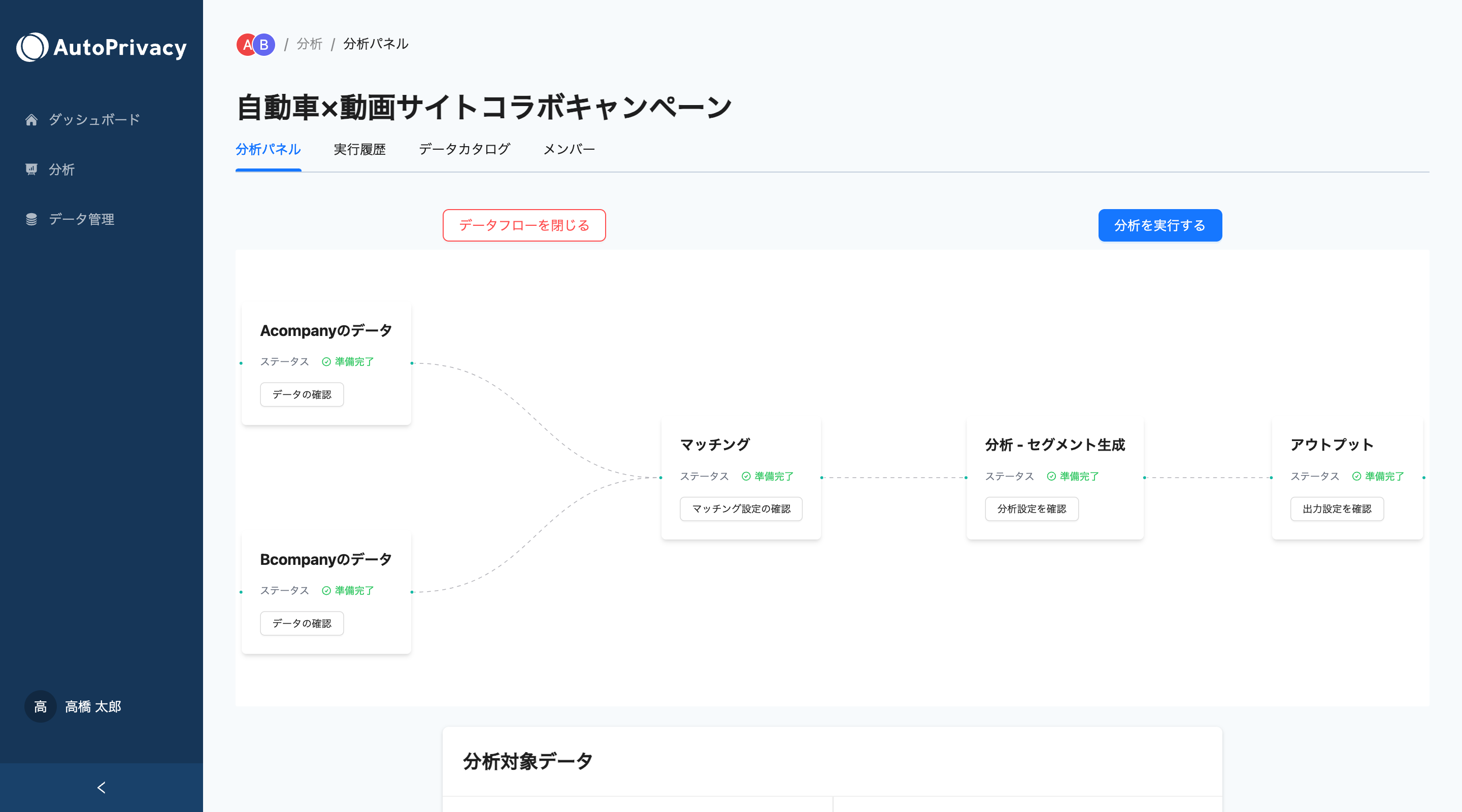Open データ管理 via the database icon
The image size is (1462, 812).
click(32, 219)
